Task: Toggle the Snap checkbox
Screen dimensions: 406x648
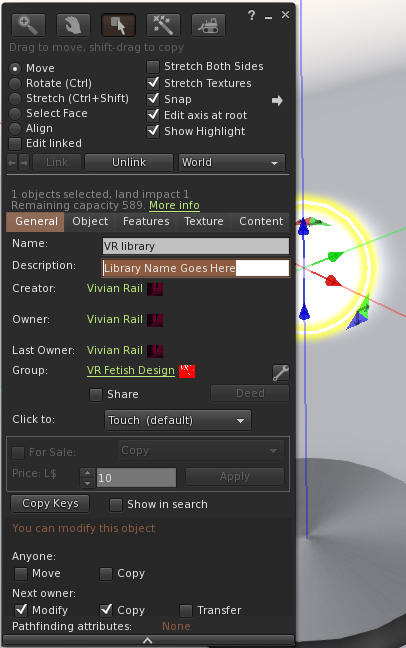Action: click(x=153, y=99)
